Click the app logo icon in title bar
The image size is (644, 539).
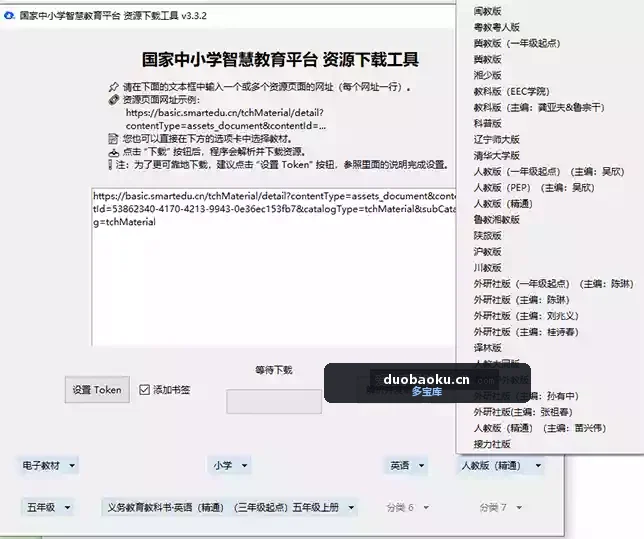(x=9, y=16)
